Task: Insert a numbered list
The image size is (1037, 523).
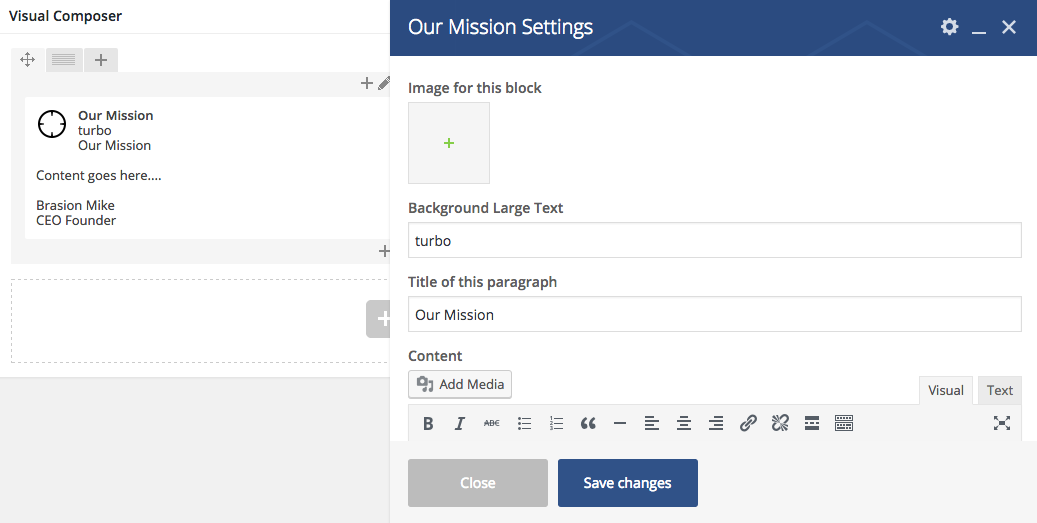Action: (556, 423)
